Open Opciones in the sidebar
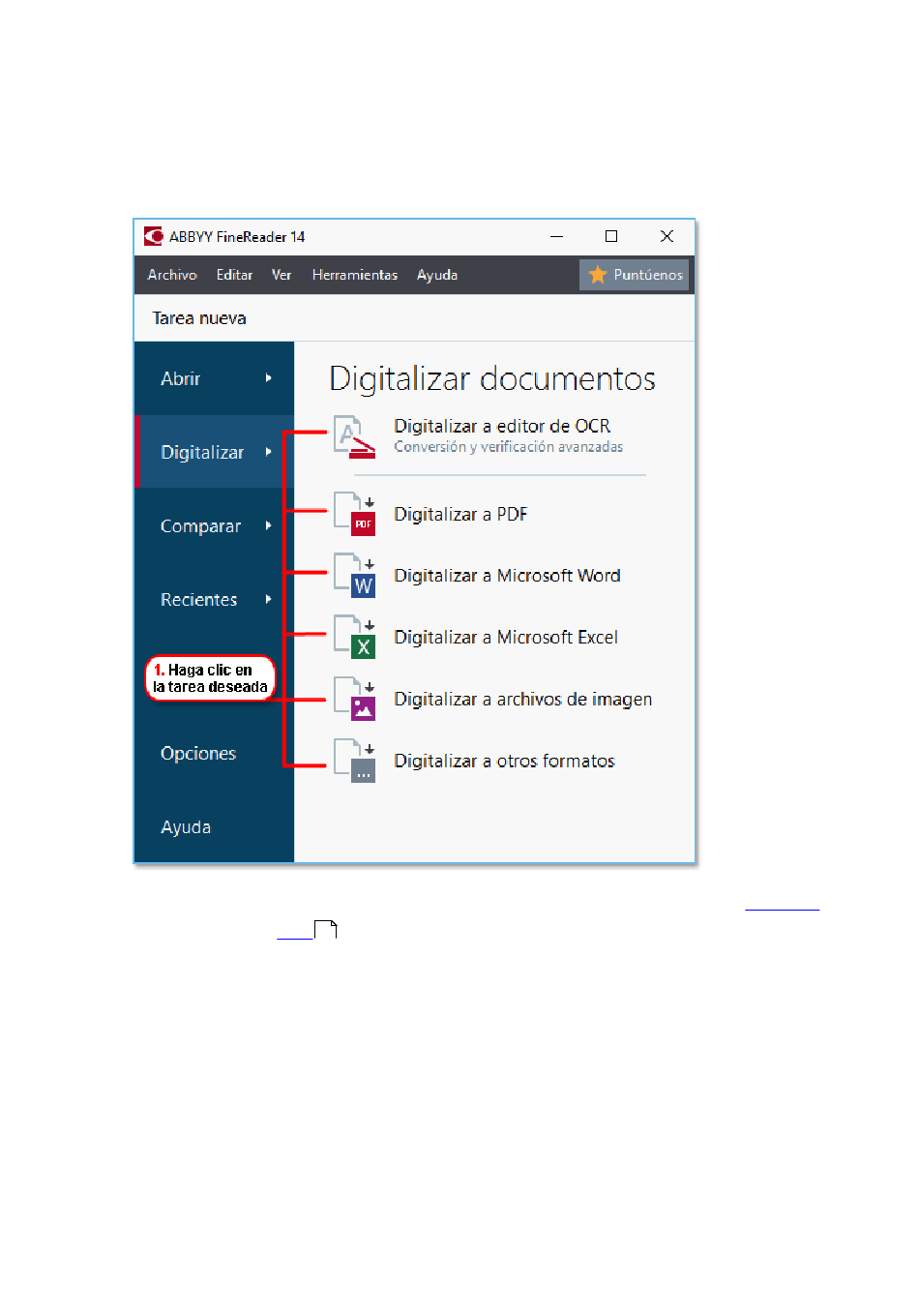Image resolution: width=919 pixels, height=1316 pixels. [198, 753]
